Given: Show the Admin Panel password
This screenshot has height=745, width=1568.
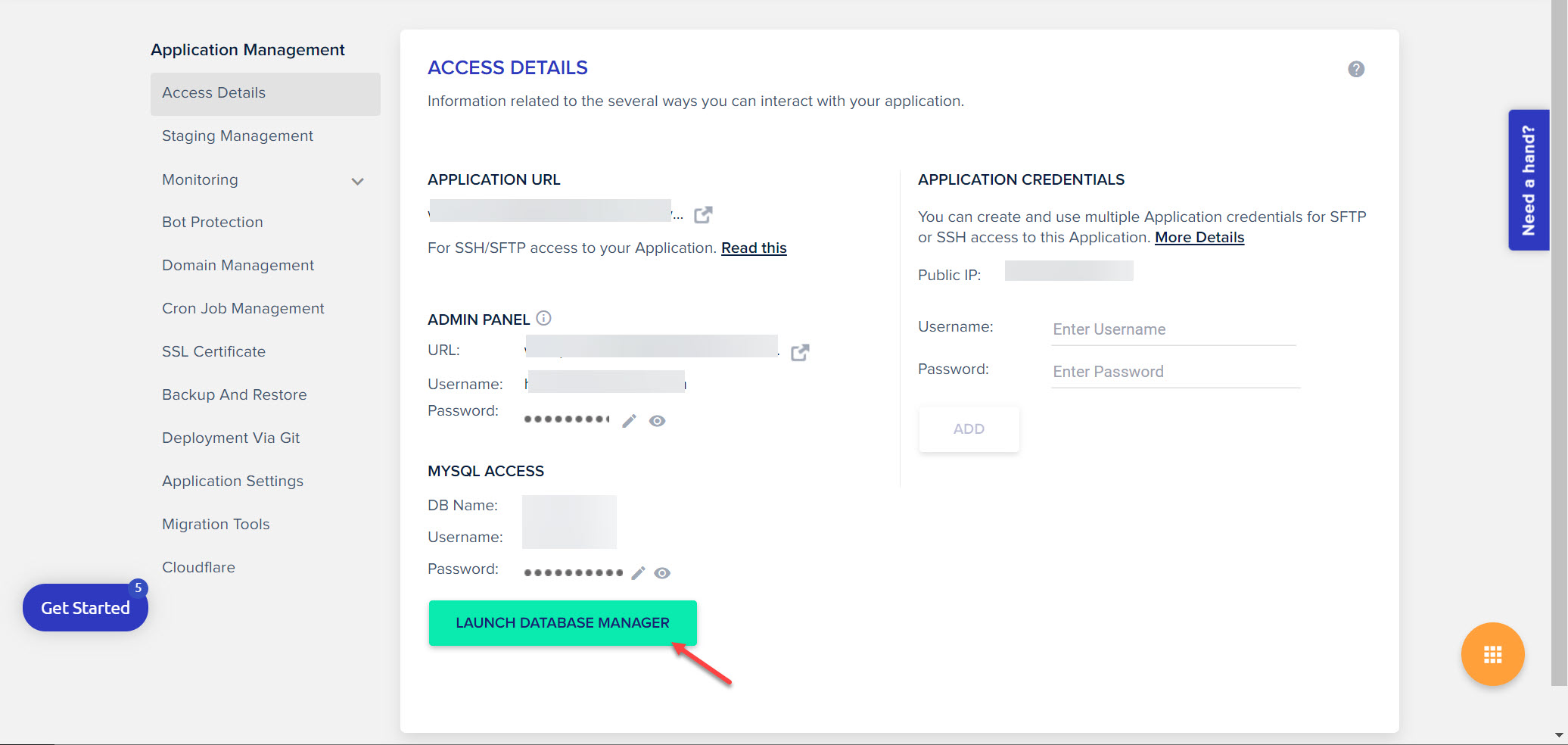Looking at the screenshot, I should (658, 421).
